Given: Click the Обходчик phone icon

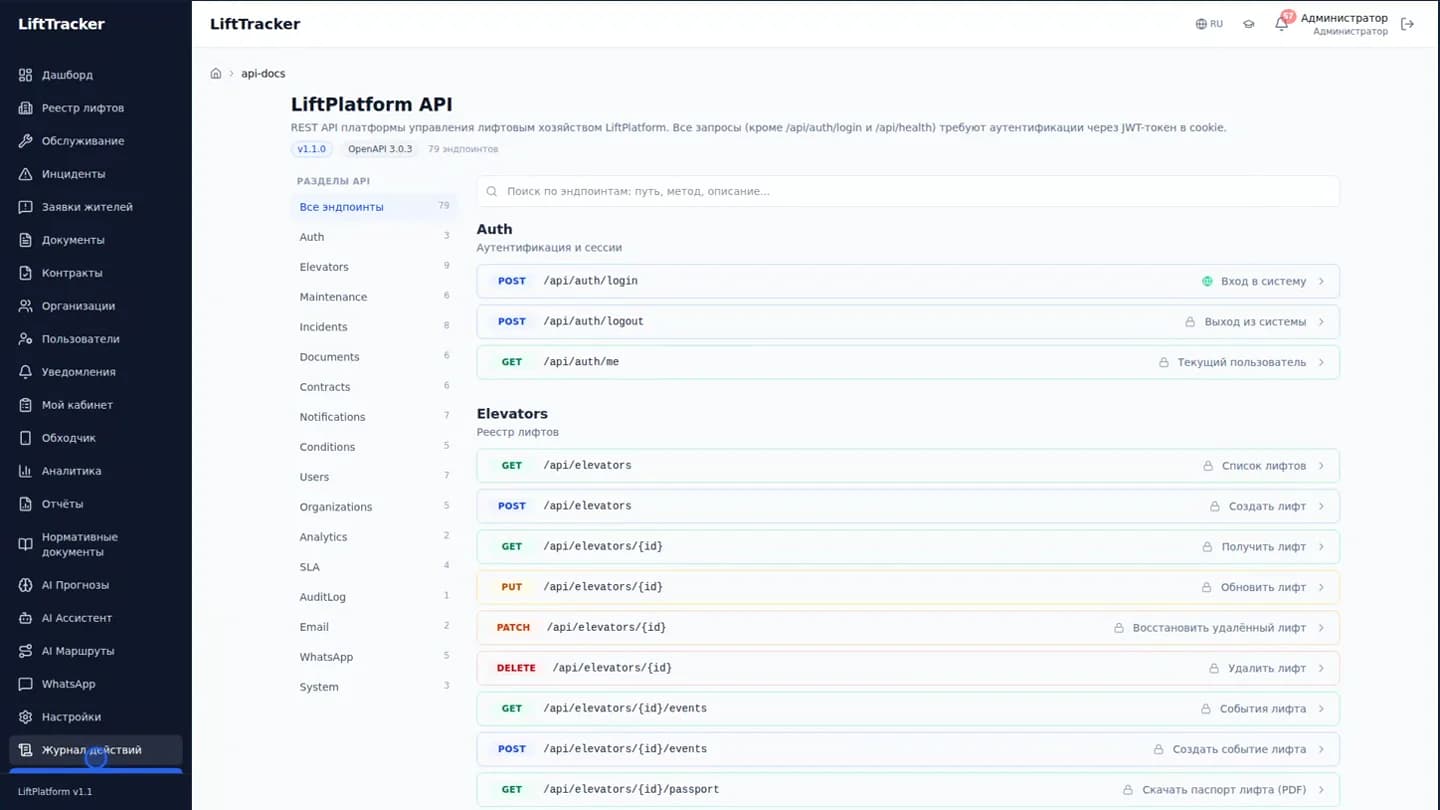Looking at the screenshot, I should (x=26, y=438).
